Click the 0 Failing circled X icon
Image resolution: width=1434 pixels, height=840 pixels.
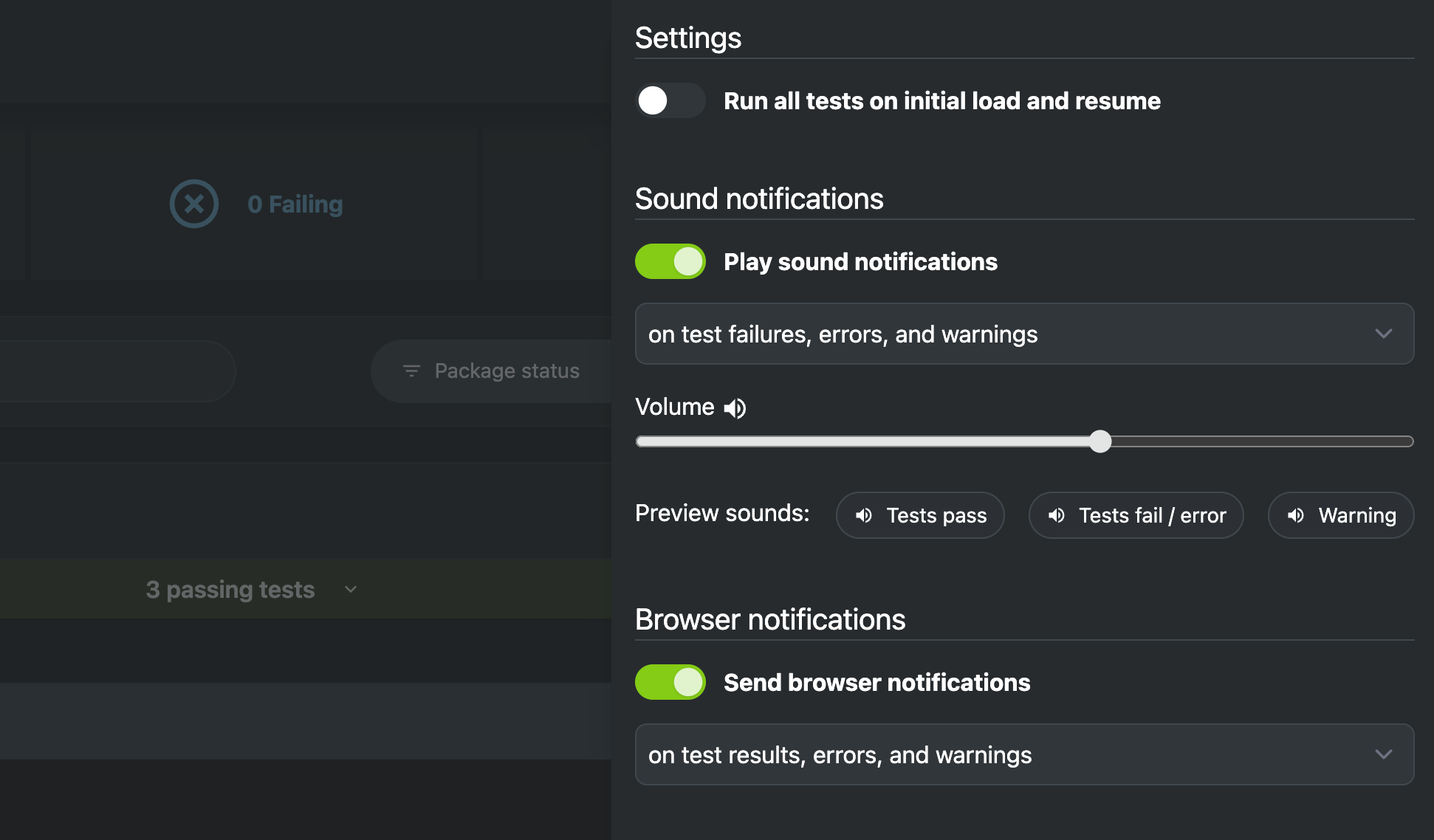pos(194,204)
